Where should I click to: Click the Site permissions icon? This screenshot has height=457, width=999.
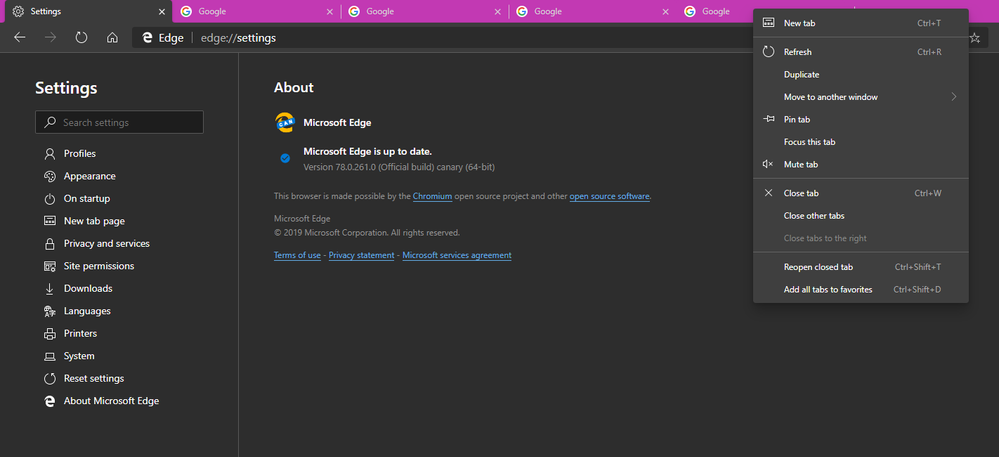pos(50,266)
